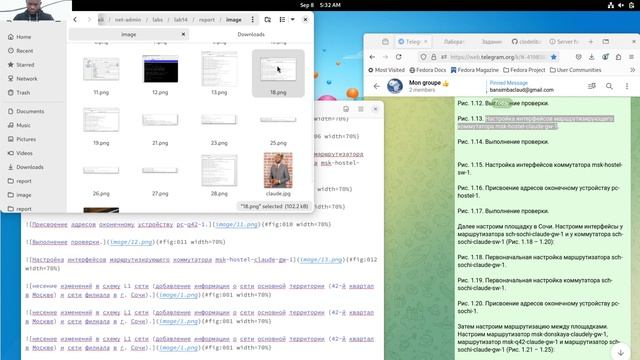Open the Fedora Docs bookmark
Image resolution: width=640 pixels, height=360 pixels.
click(428, 70)
